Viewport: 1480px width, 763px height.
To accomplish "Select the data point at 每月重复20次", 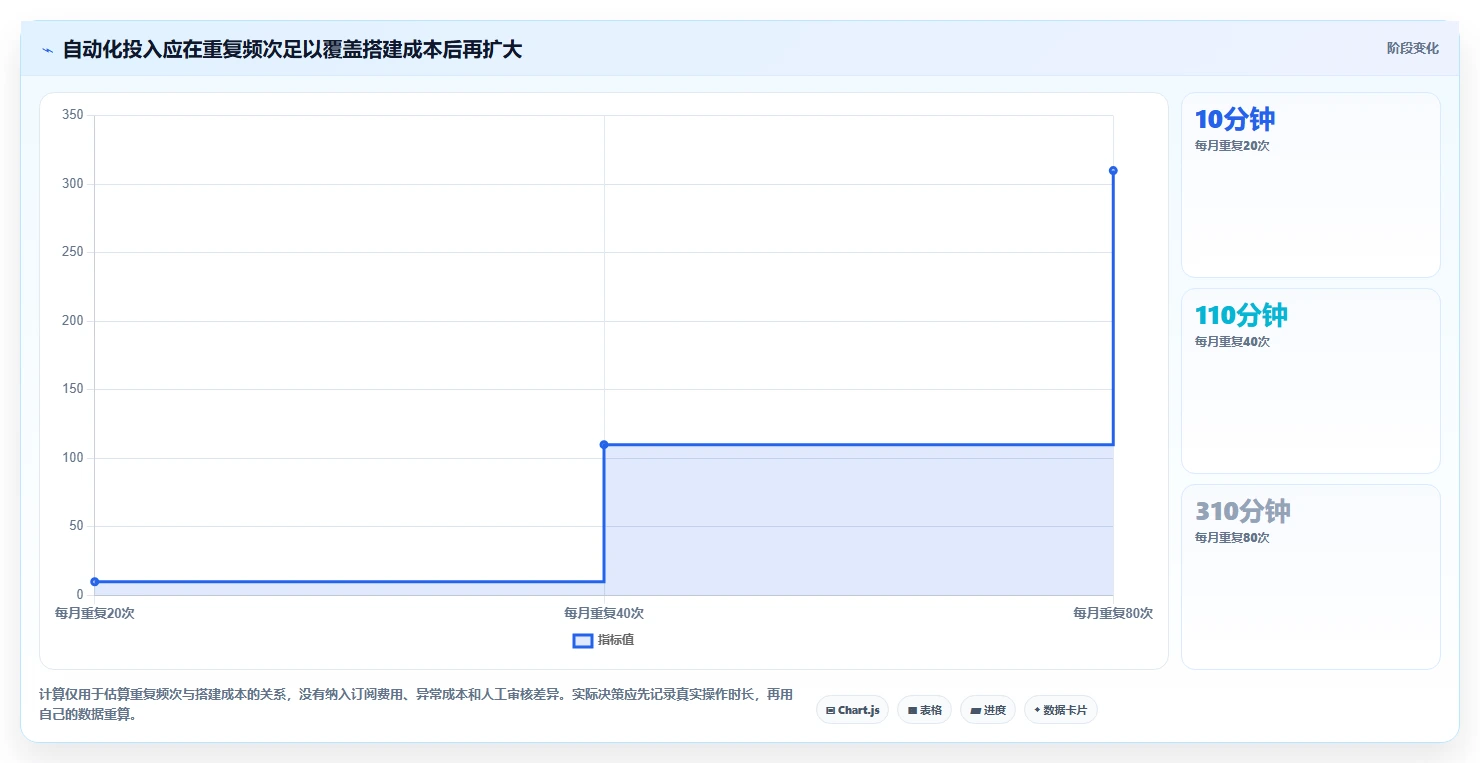I will coord(95,581).
